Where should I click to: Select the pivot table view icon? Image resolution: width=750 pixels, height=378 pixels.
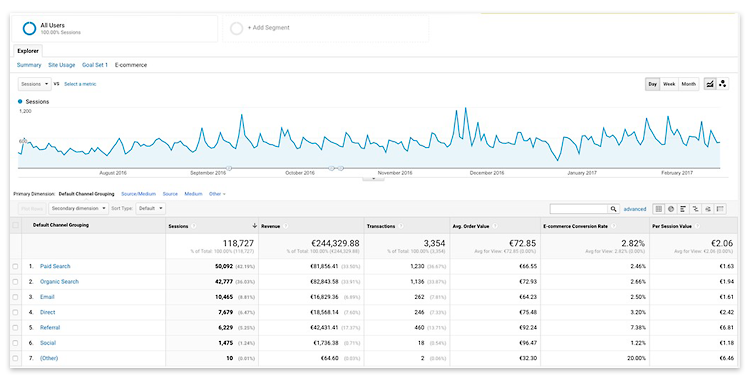point(720,209)
